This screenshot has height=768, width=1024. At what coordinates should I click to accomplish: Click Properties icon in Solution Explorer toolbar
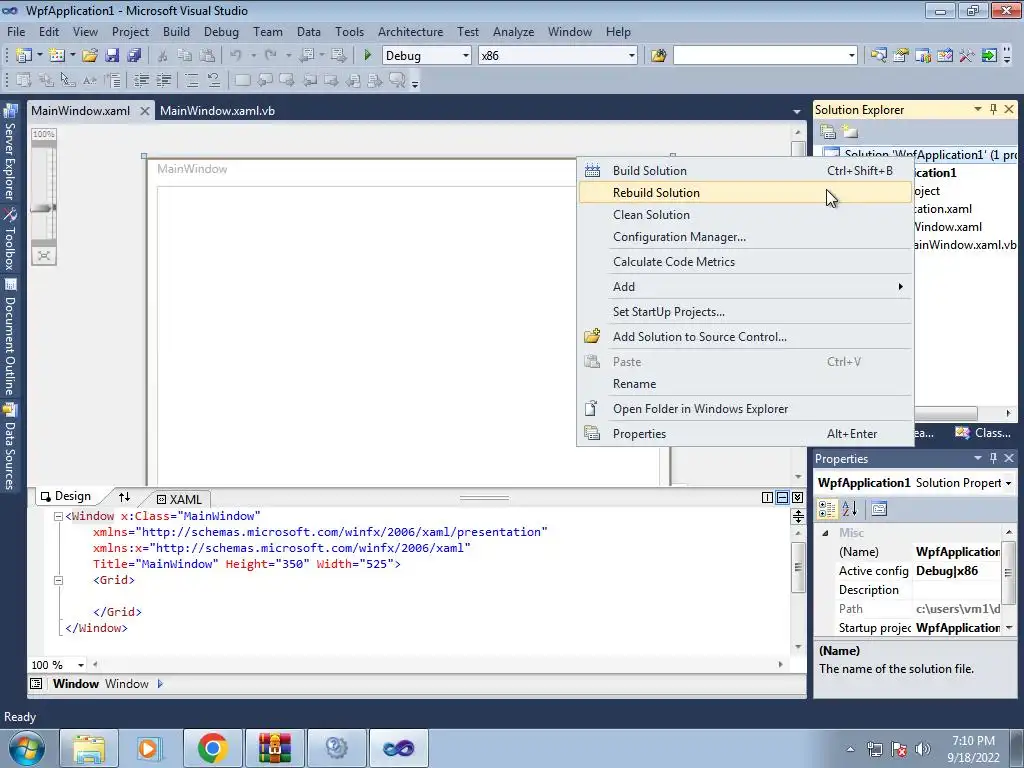(x=828, y=131)
